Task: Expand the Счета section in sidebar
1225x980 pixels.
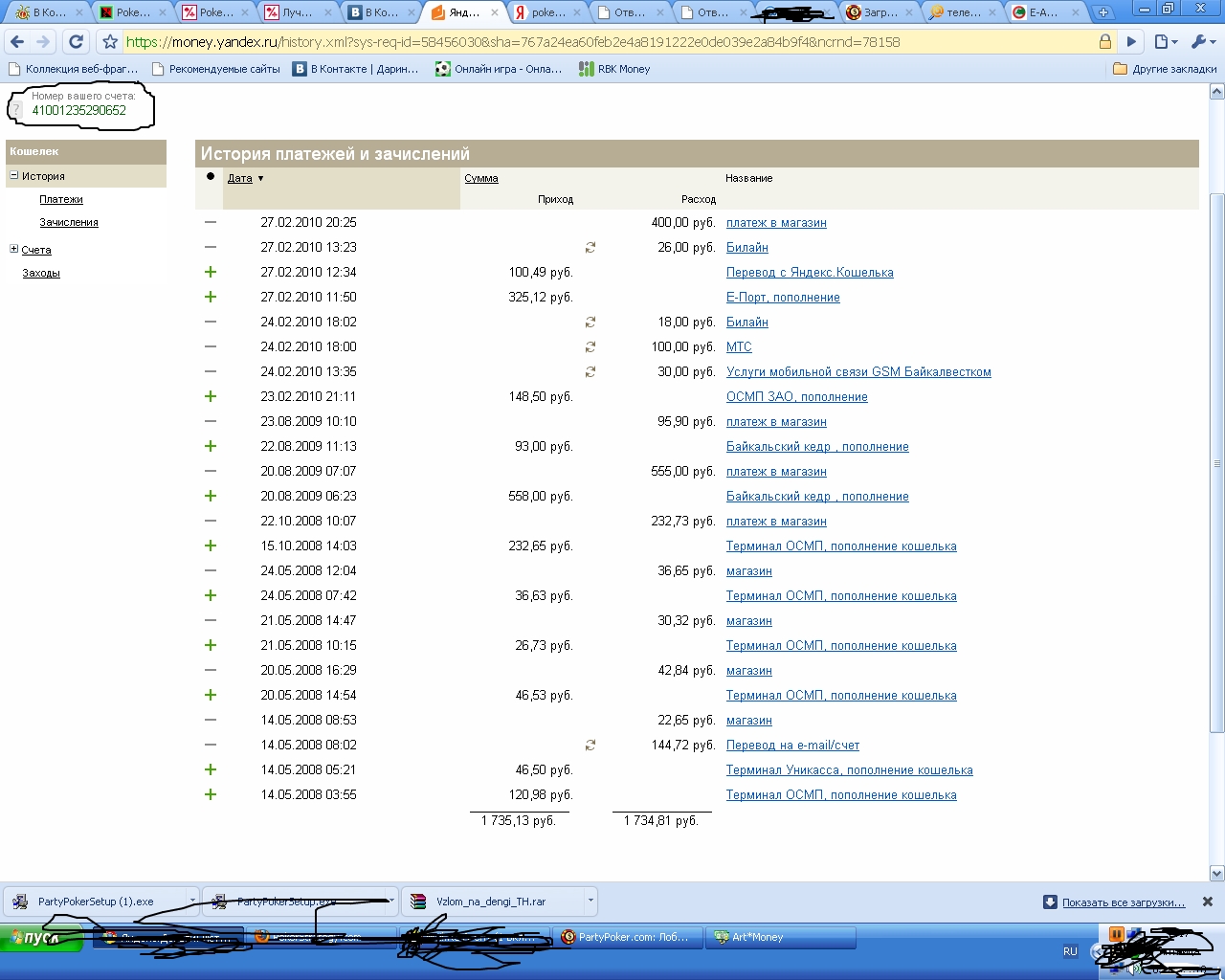Action: pos(14,249)
